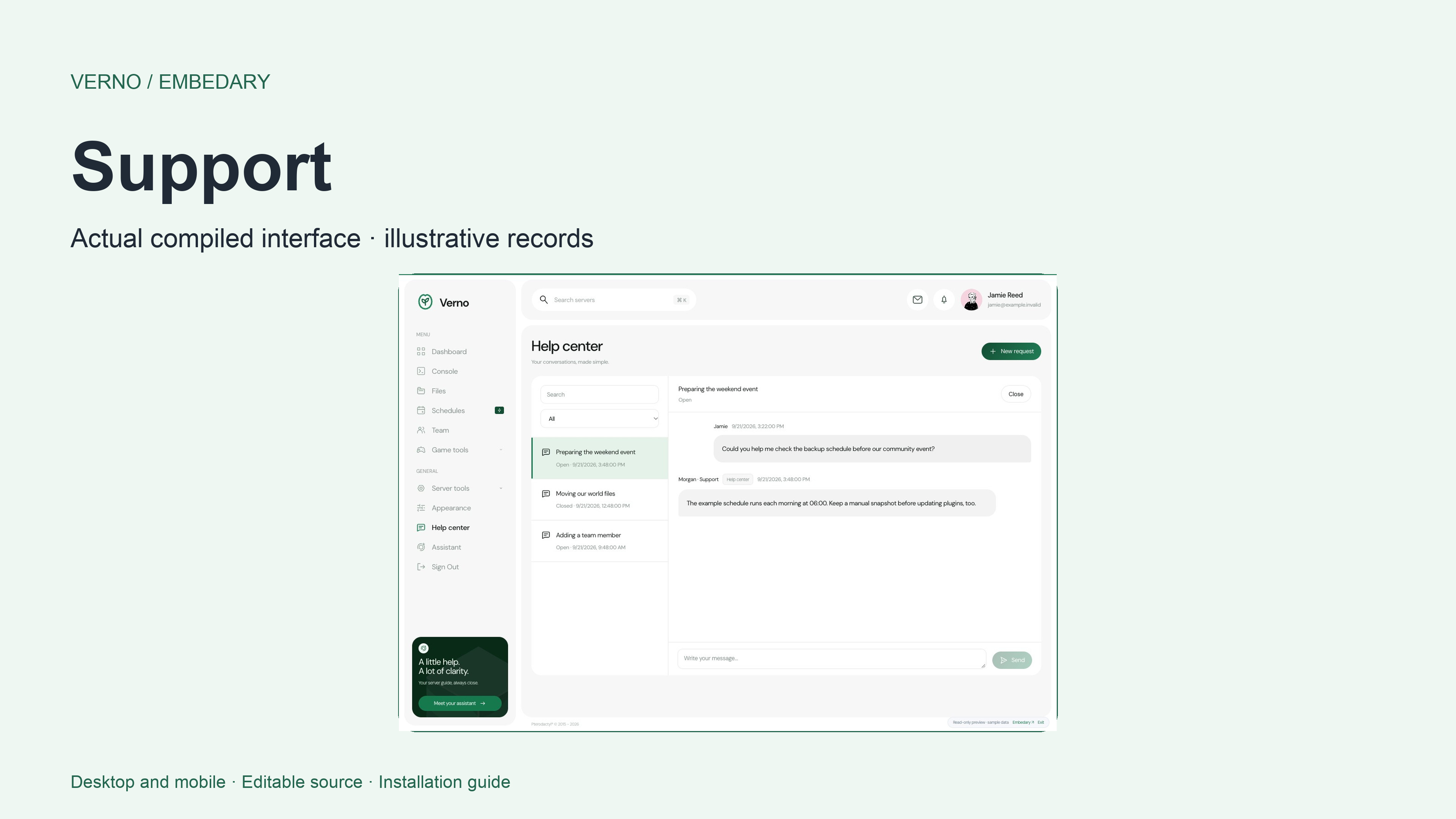Click the New request button
This screenshot has width=1456, height=819.
coord(1011,351)
